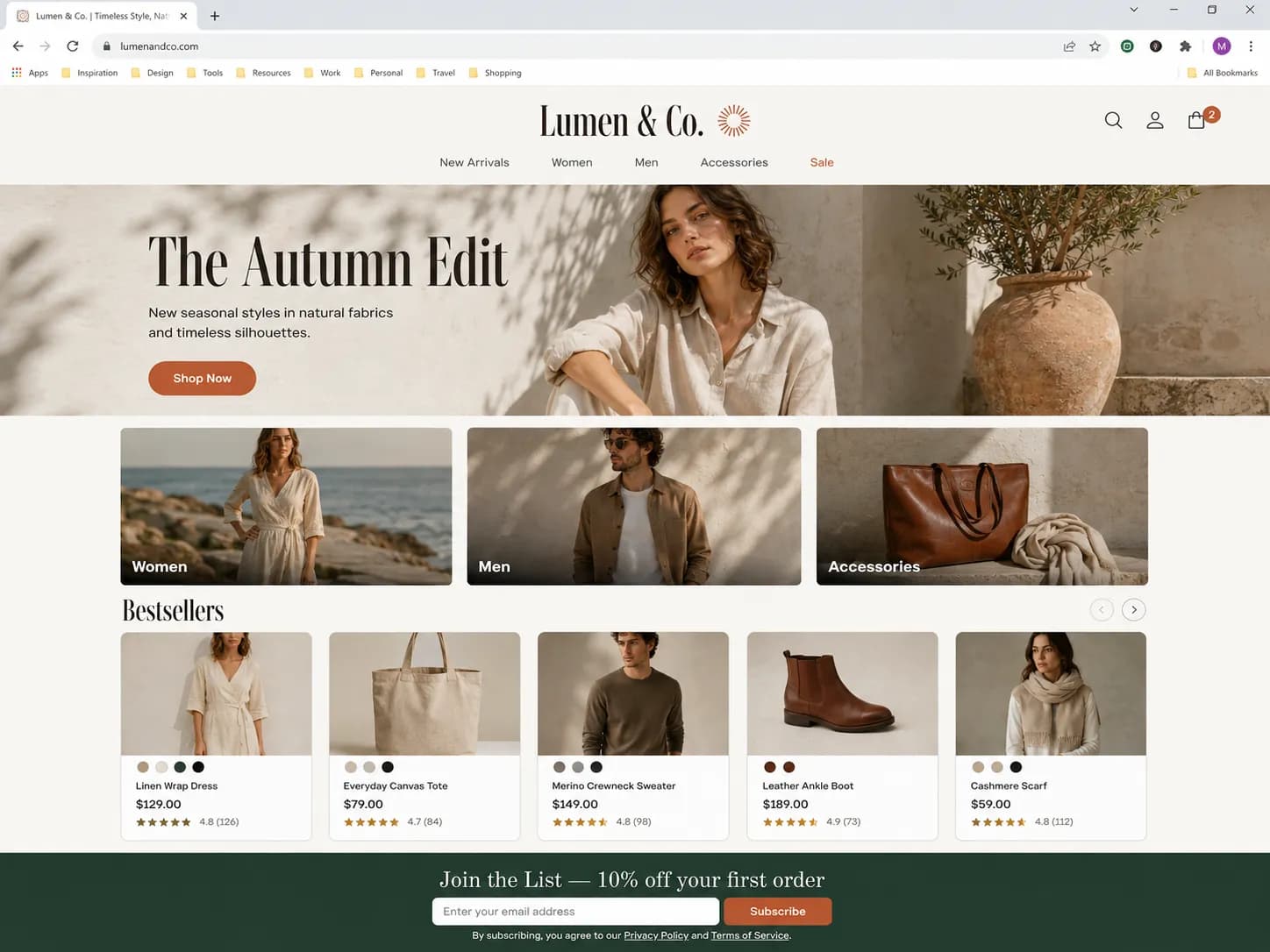This screenshot has height=952, width=1270.
Task: Open the Privacy Policy link
Action: click(x=656, y=935)
